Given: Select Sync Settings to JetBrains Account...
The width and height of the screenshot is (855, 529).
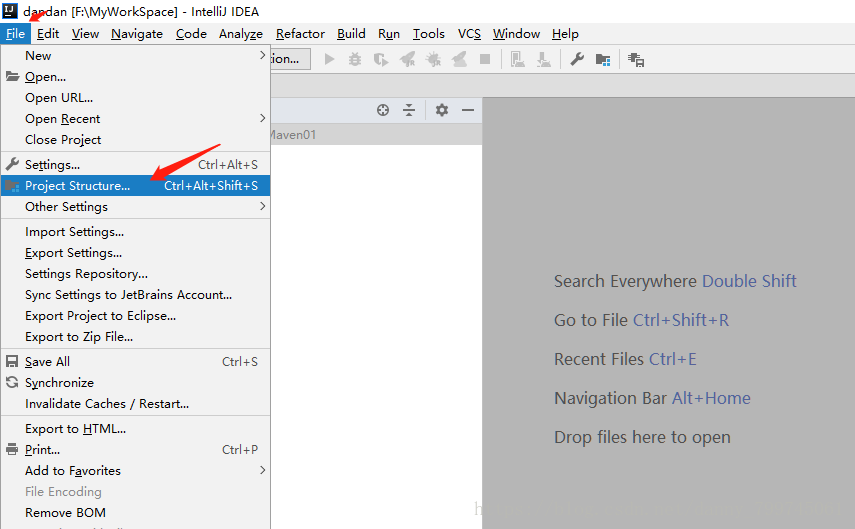Looking at the screenshot, I should [135, 295].
